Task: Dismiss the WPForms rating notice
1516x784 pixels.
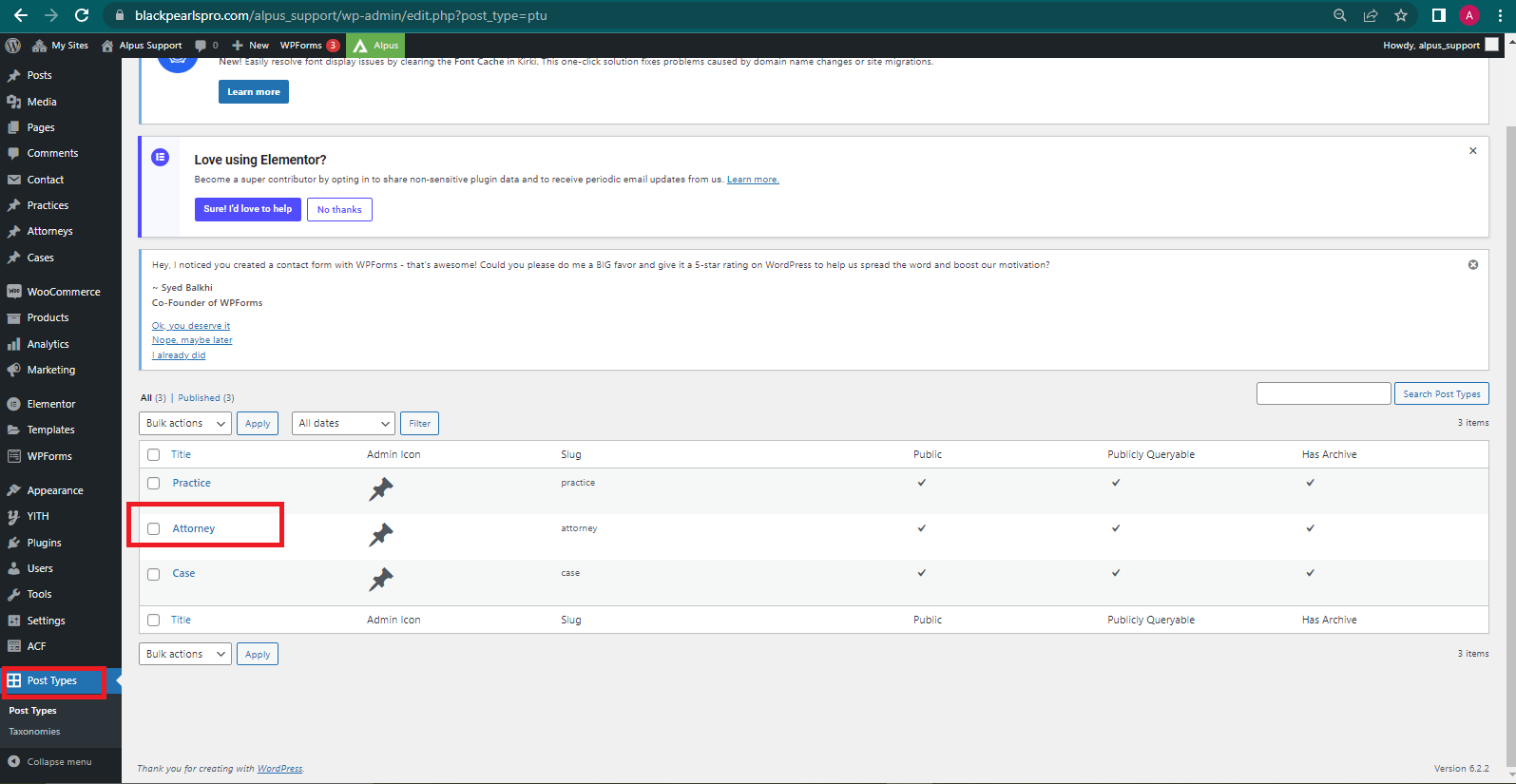Action: click(x=1473, y=265)
